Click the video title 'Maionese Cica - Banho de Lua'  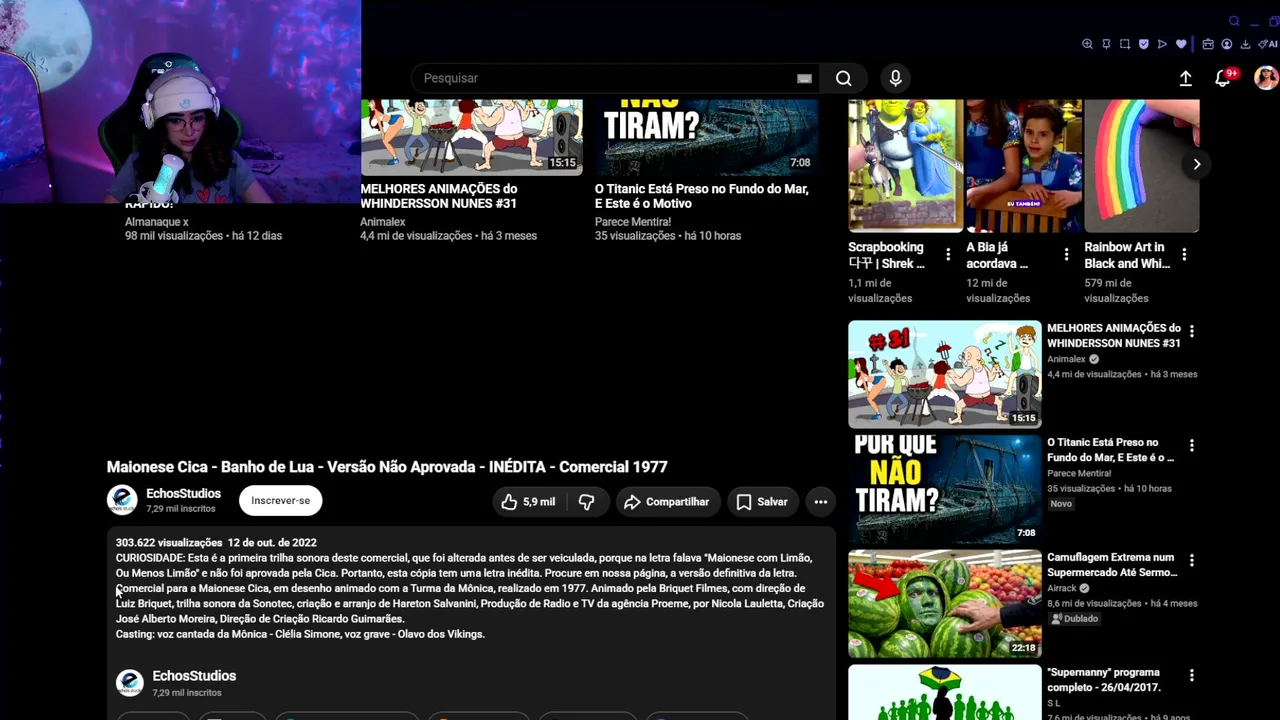(387, 467)
